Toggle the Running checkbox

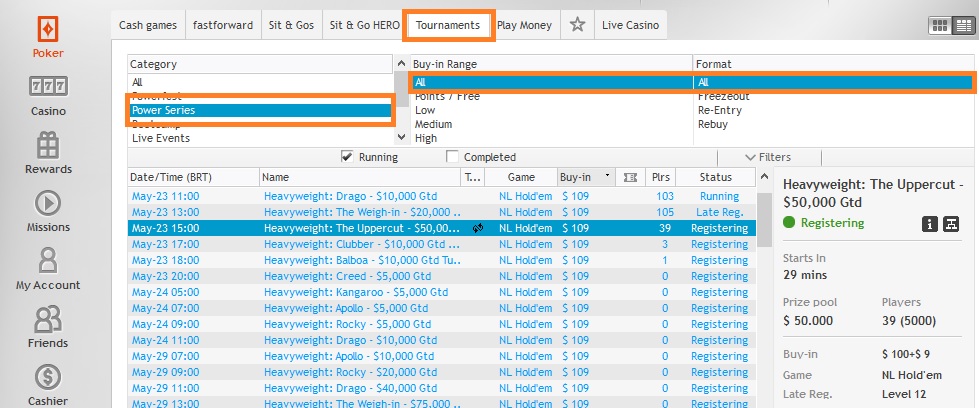coord(347,157)
